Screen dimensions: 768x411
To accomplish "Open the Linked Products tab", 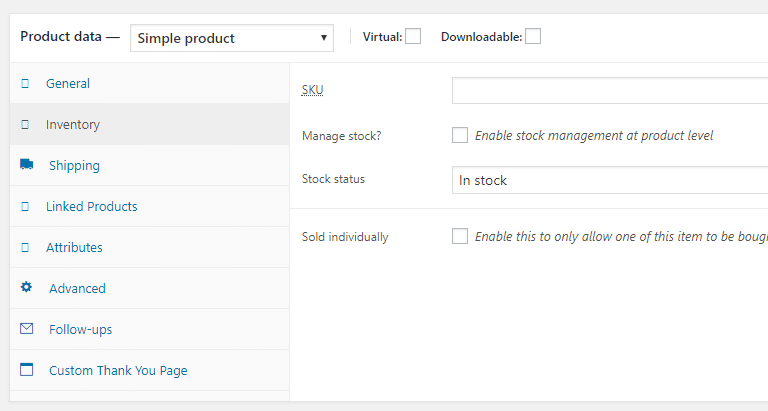I will tap(91, 207).
